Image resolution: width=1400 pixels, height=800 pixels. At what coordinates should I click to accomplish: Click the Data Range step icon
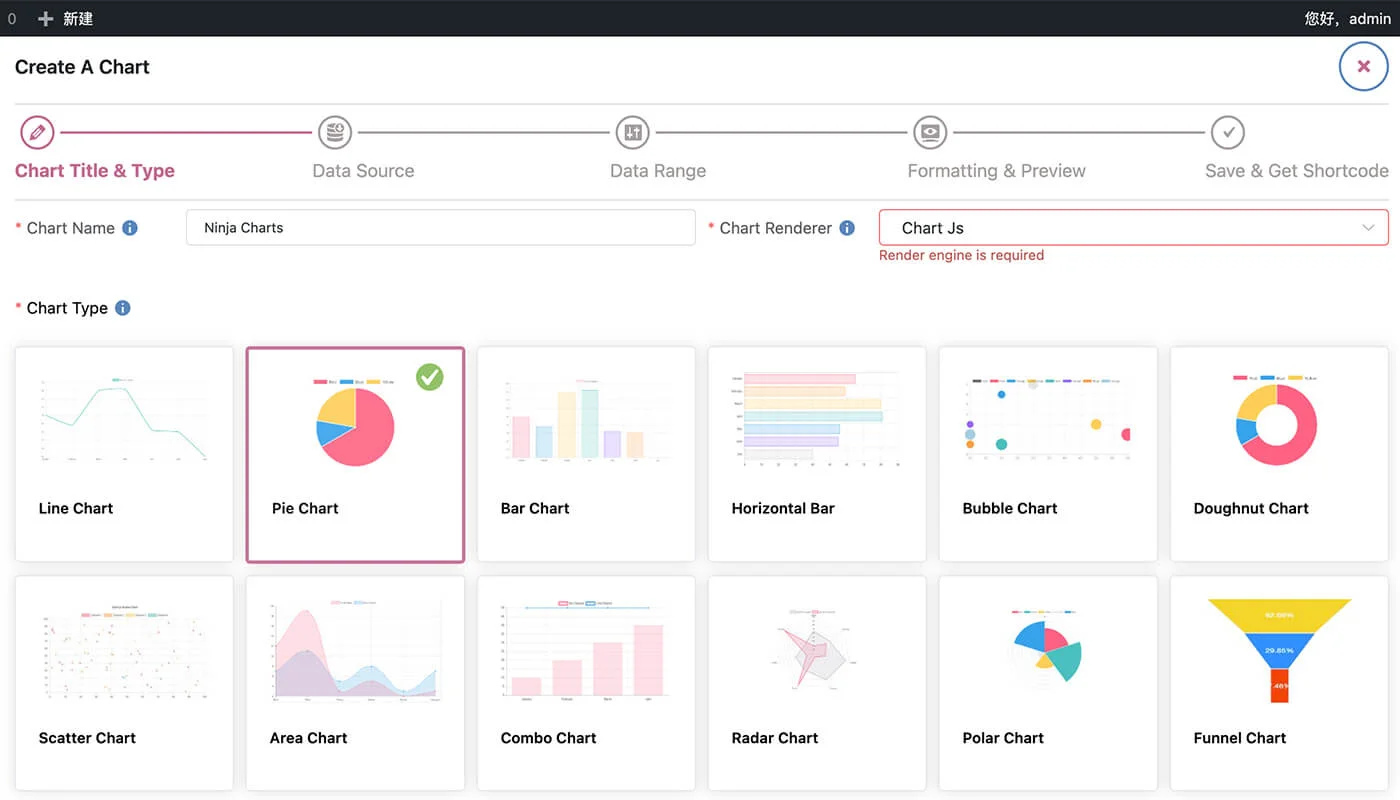[x=632, y=132]
